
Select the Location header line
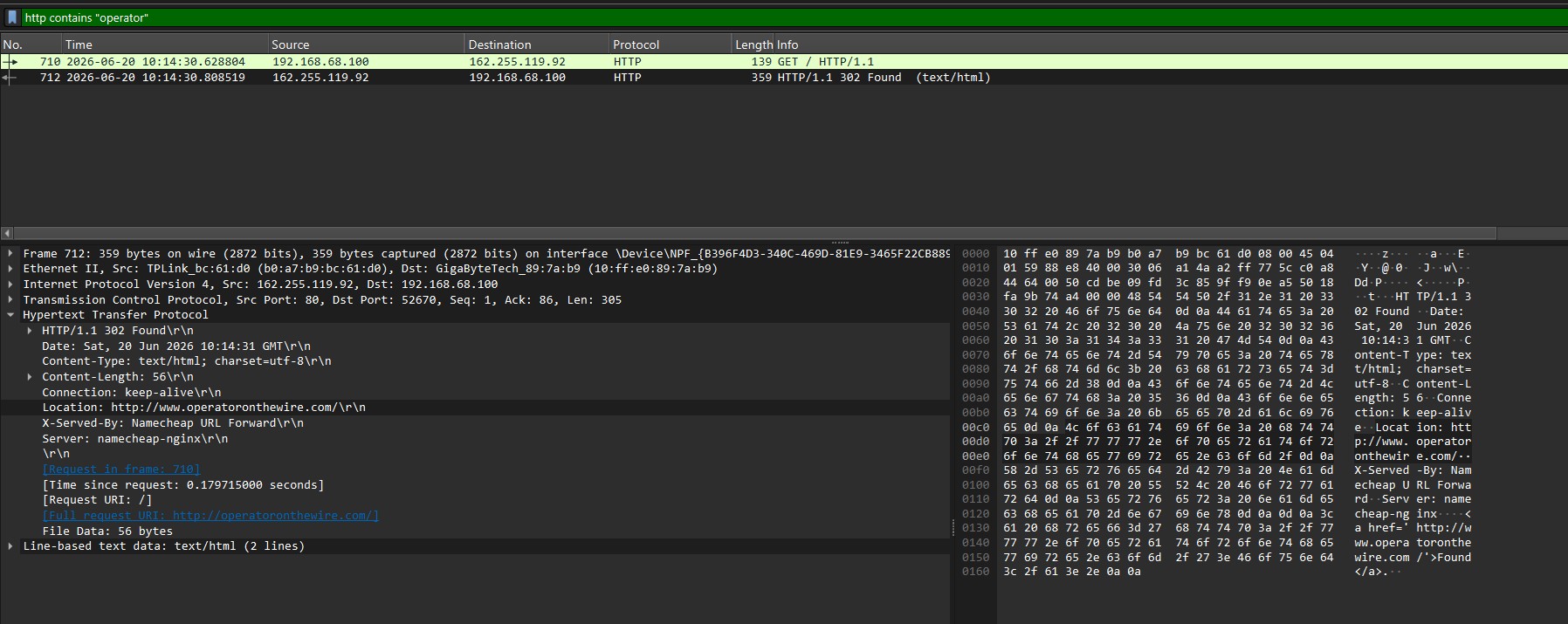tap(475, 408)
